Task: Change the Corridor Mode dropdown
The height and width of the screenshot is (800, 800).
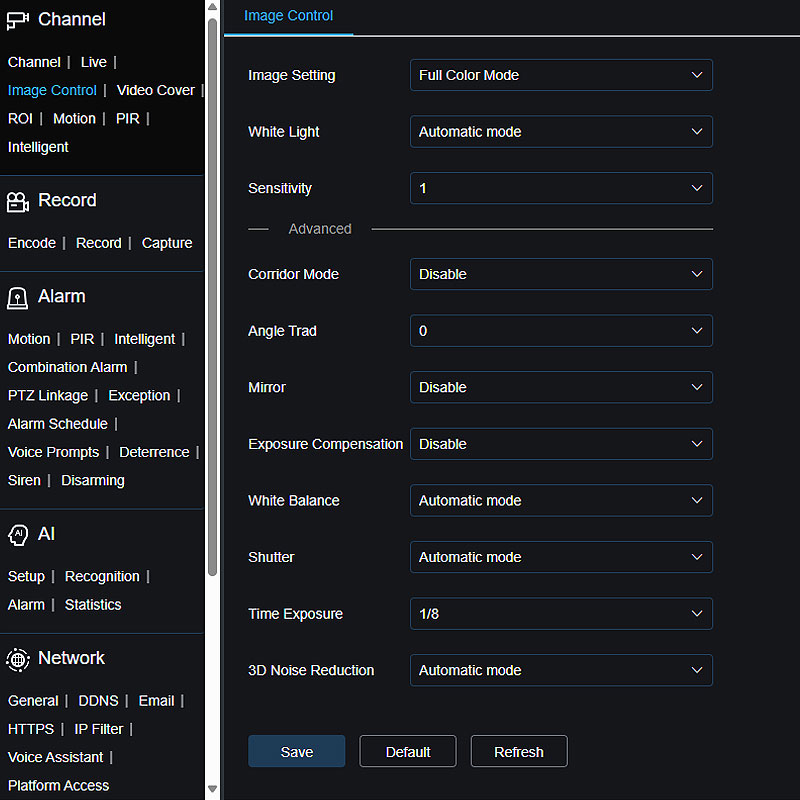Action: [x=561, y=274]
